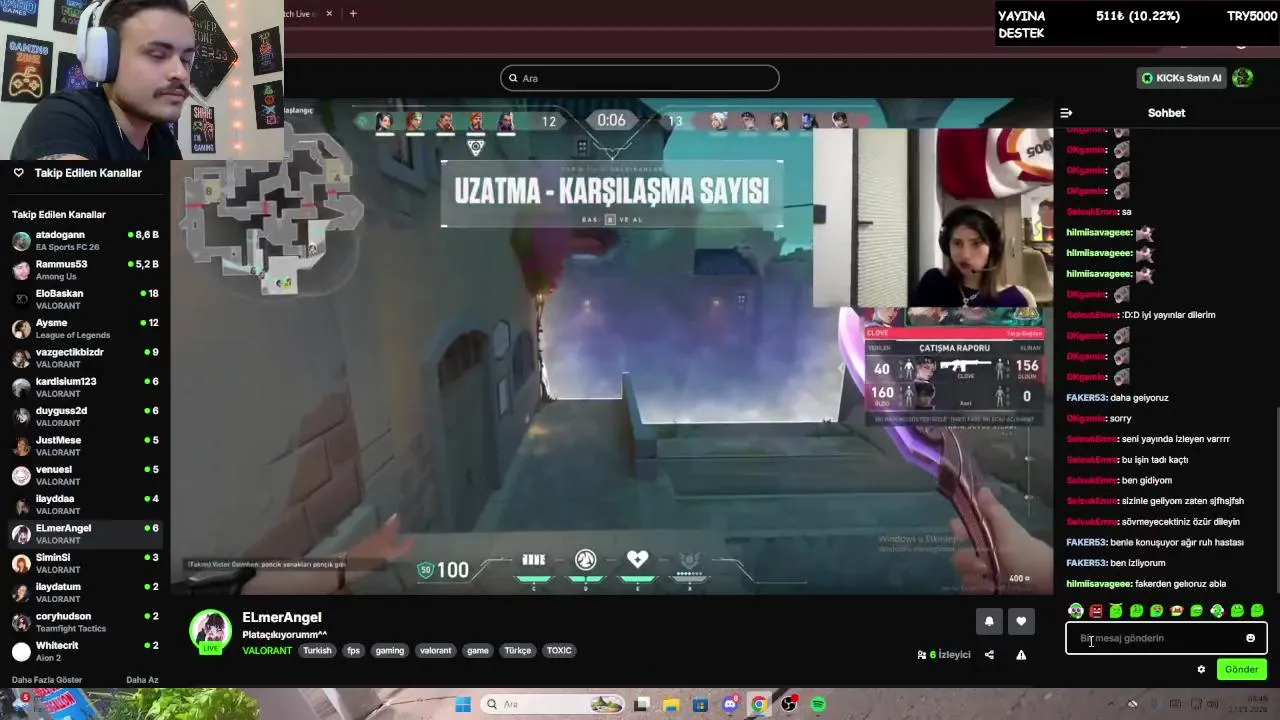Click the lowercase valorant tag

(x=436, y=651)
